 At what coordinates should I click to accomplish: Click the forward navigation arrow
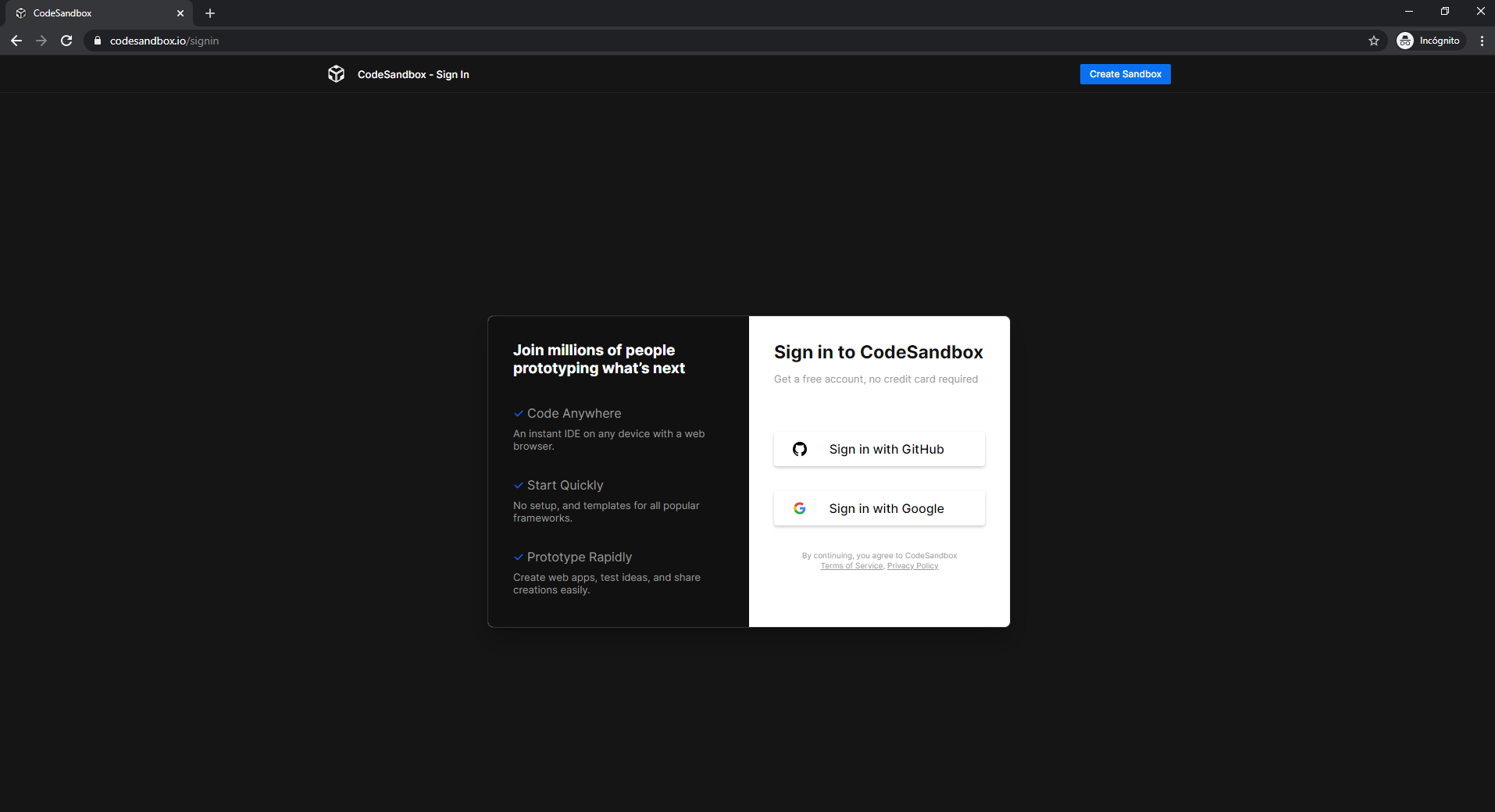pyautogui.click(x=41, y=40)
